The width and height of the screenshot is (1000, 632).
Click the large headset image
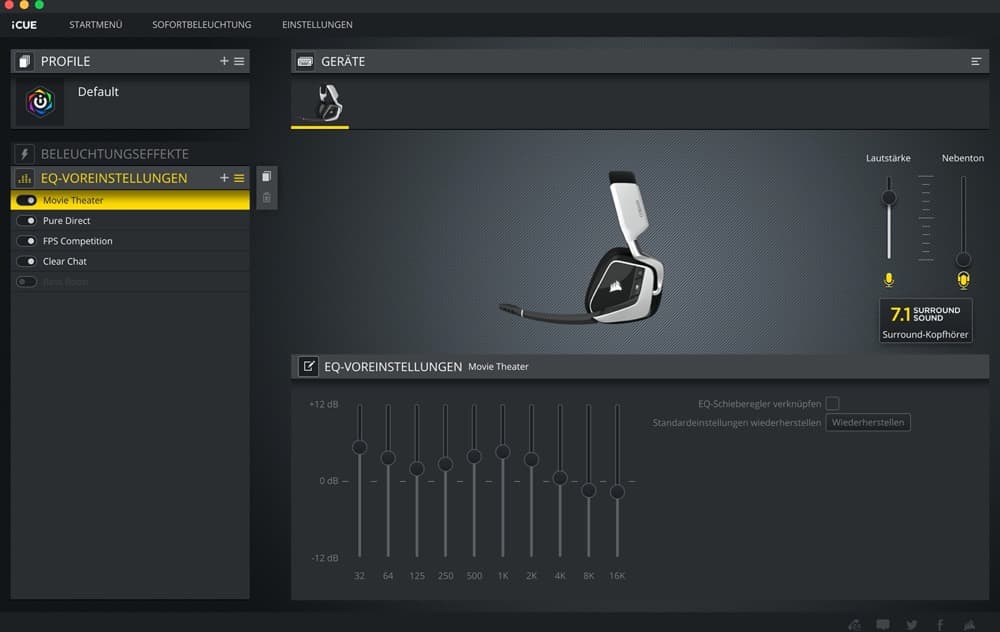pyautogui.click(x=582, y=249)
